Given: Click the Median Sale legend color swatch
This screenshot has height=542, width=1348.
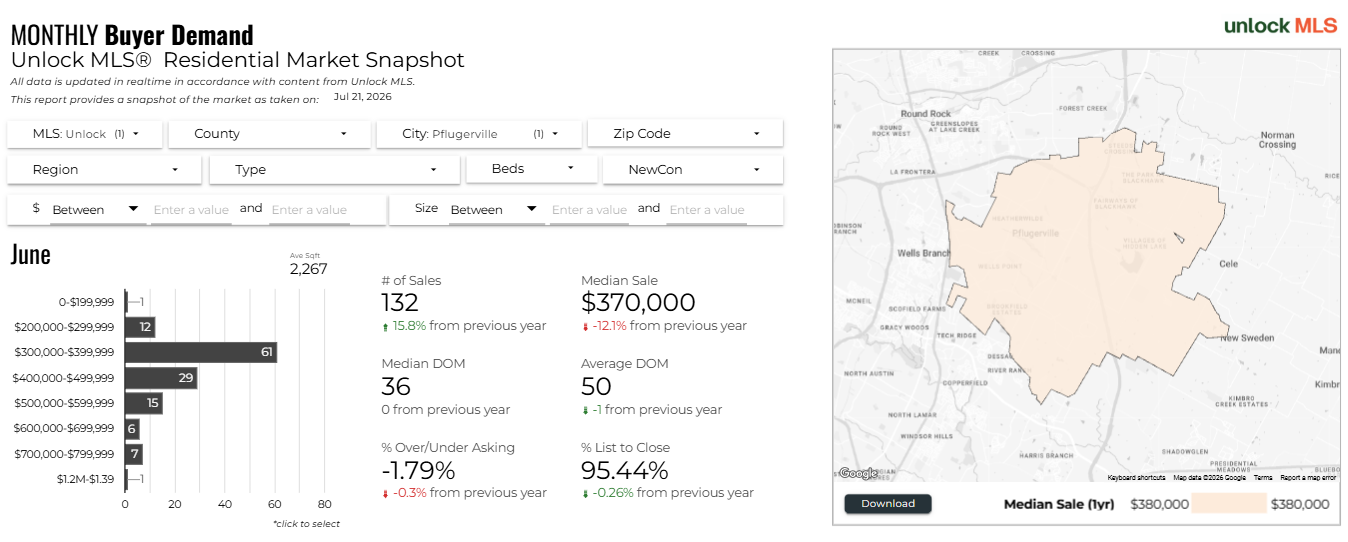Looking at the screenshot, I should pyautogui.click(x=1229, y=504).
